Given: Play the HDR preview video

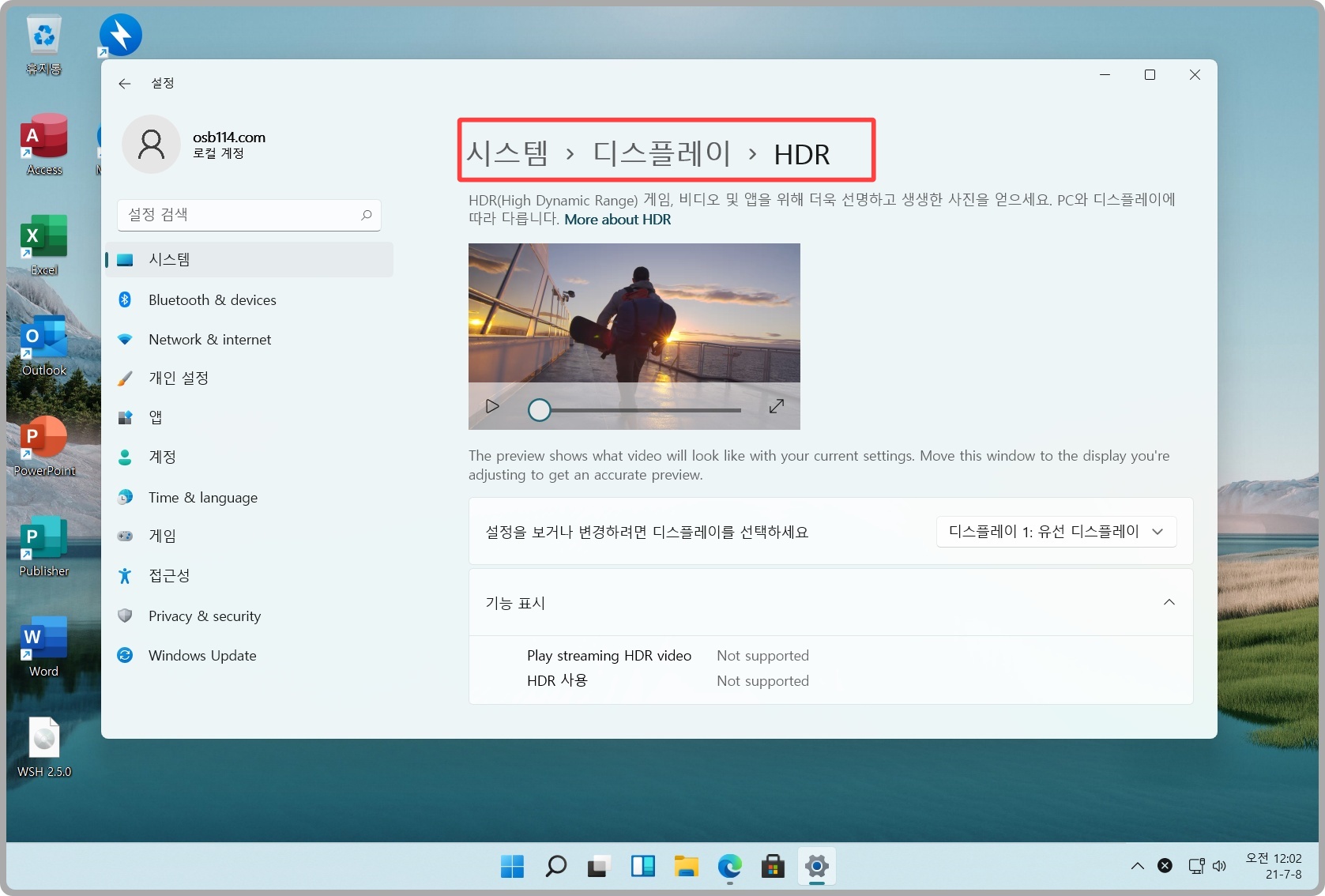Looking at the screenshot, I should 491,405.
